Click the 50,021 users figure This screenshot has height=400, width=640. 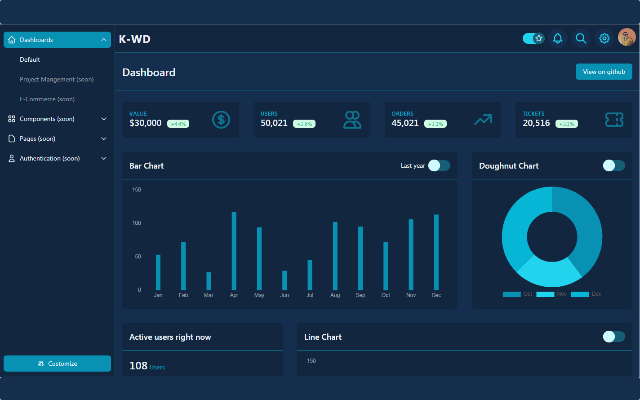pos(274,123)
